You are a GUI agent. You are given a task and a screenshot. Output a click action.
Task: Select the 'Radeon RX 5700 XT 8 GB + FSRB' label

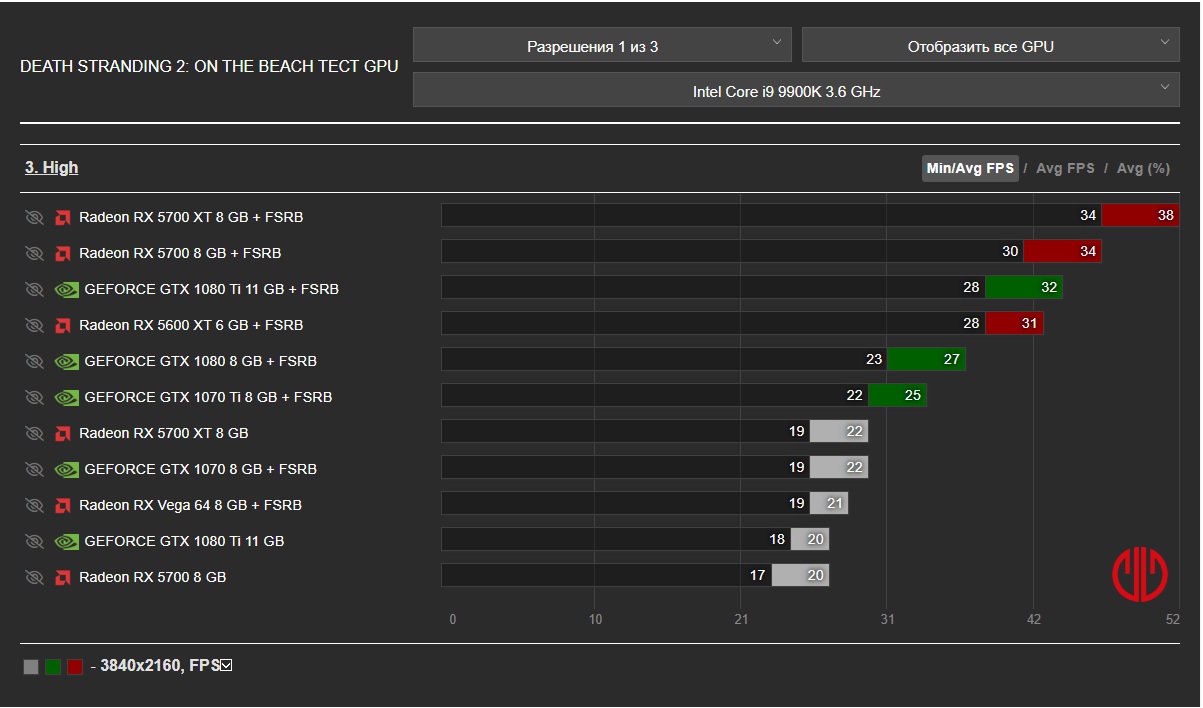(x=191, y=217)
